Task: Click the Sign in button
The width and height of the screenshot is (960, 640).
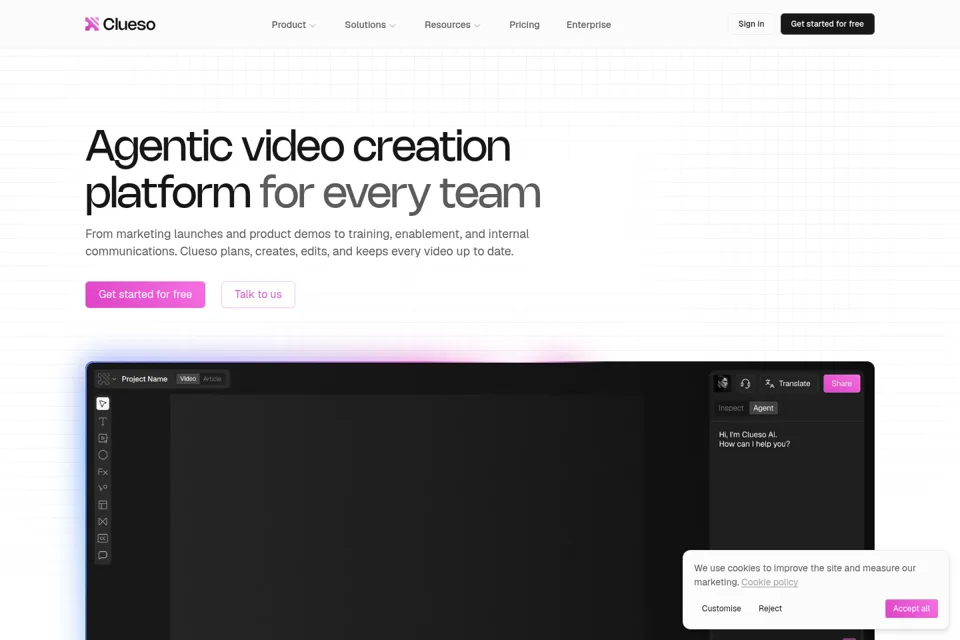Action: pos(751,24)
